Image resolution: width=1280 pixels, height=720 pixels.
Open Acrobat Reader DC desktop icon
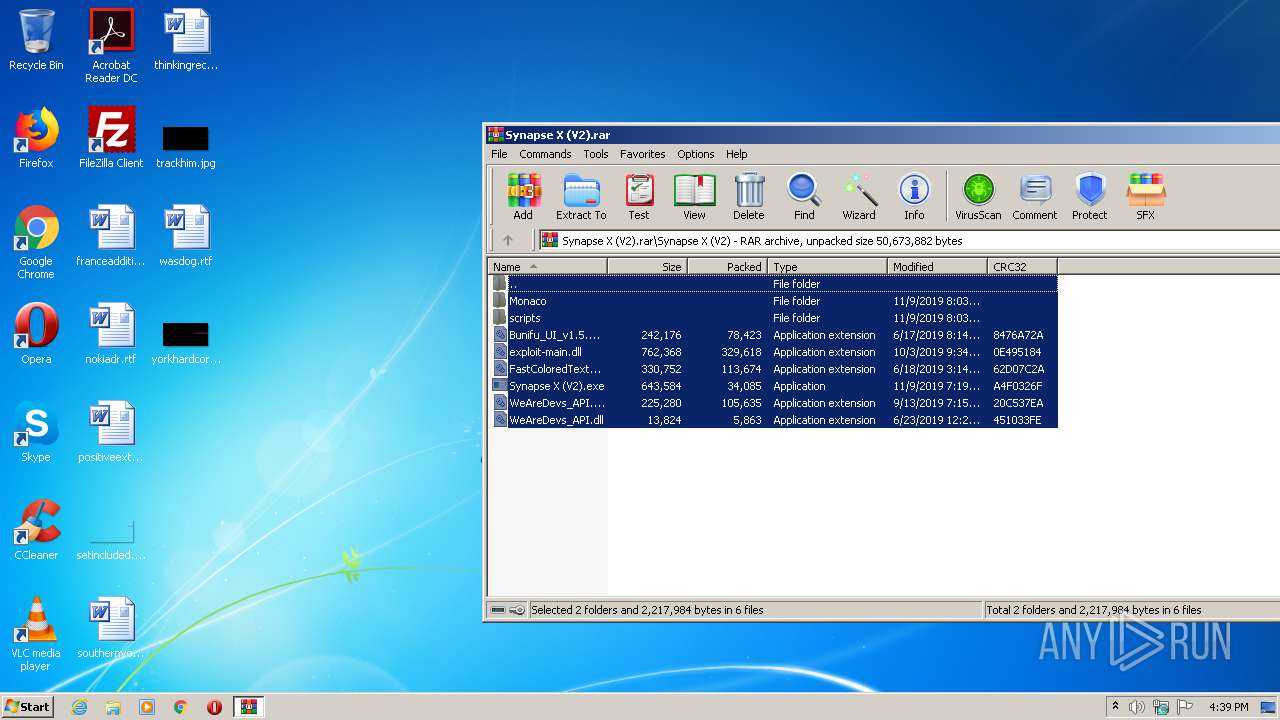(x=111, y=46)
